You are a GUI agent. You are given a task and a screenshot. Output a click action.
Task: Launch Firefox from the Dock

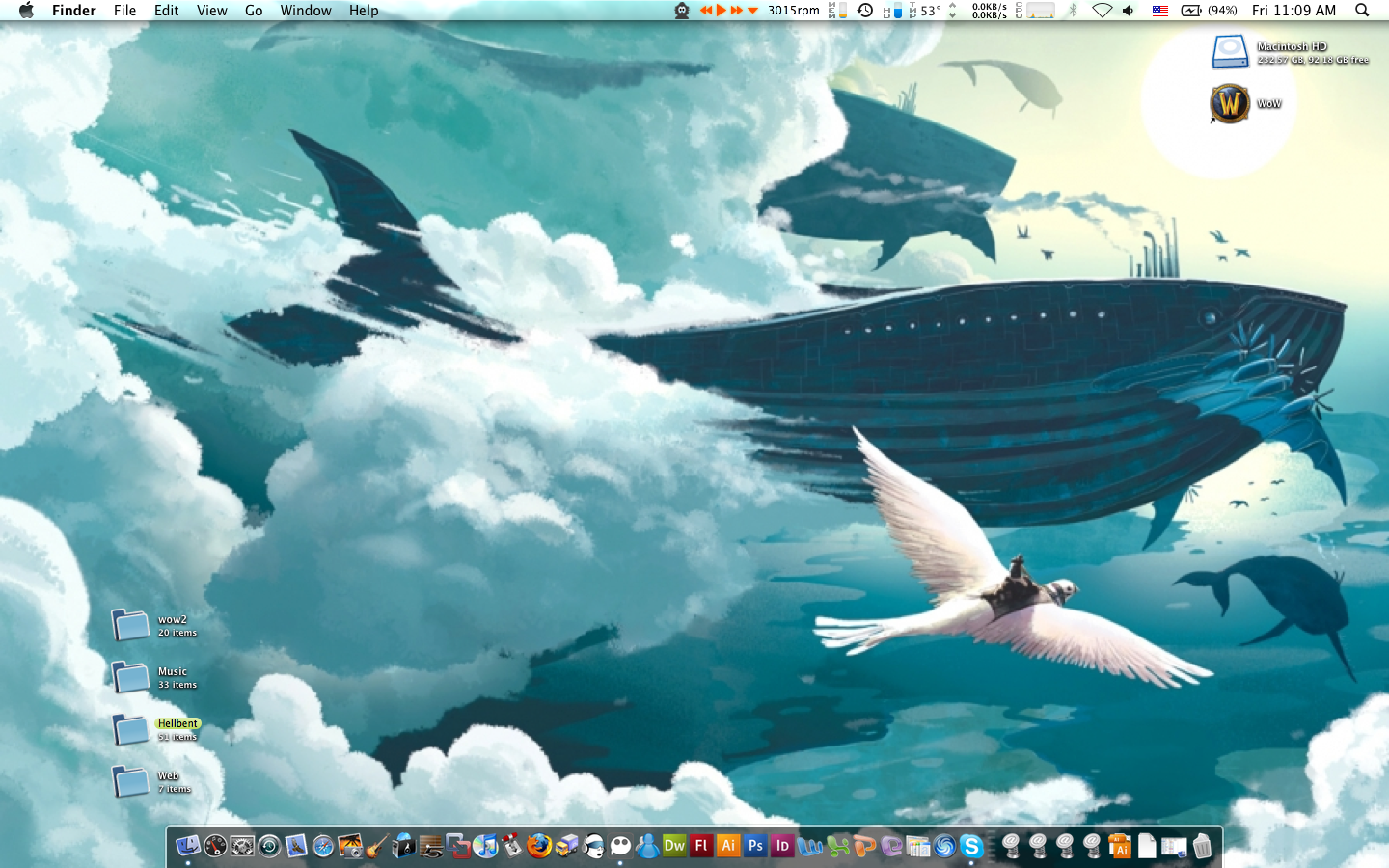(x=539, y=846)
